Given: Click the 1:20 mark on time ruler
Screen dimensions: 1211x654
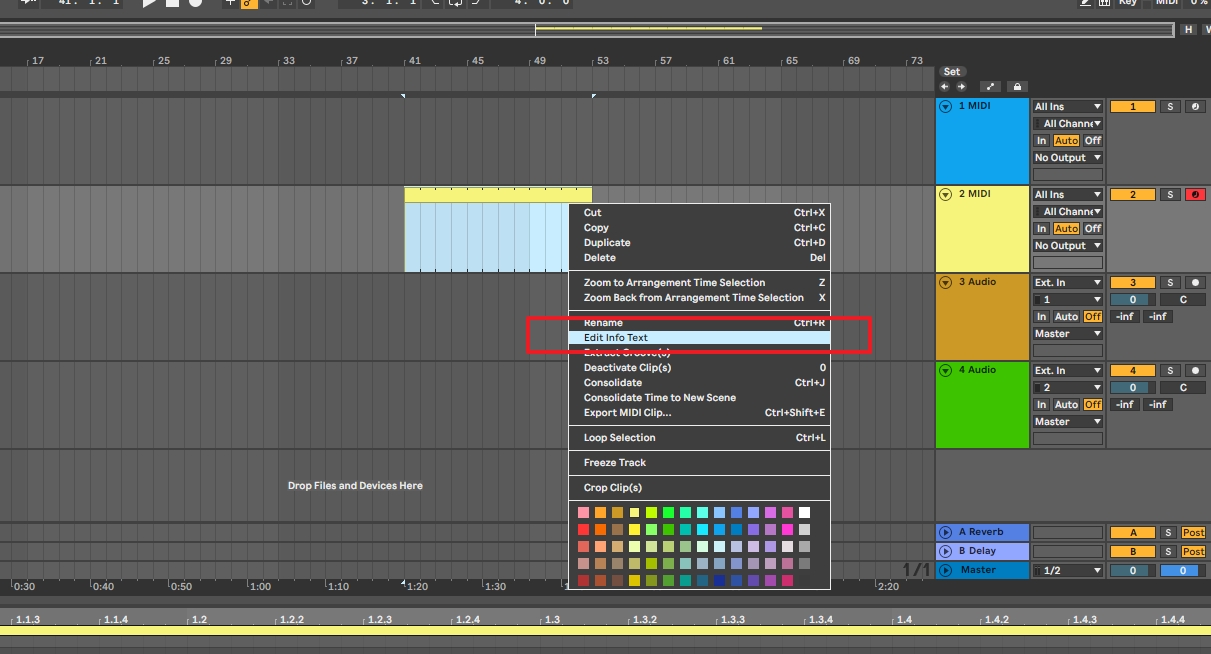Looking at the screenshot, I should click(419, 587).
